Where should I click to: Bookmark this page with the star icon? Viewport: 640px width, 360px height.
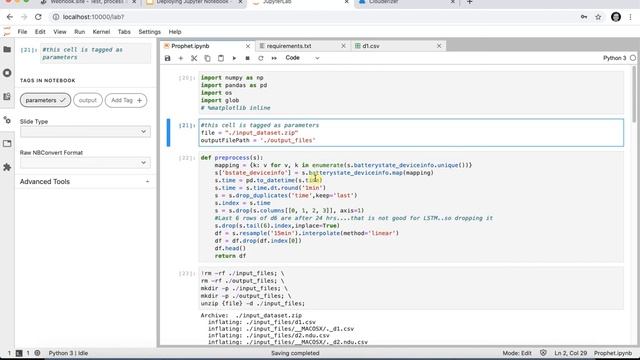(598, 17)
